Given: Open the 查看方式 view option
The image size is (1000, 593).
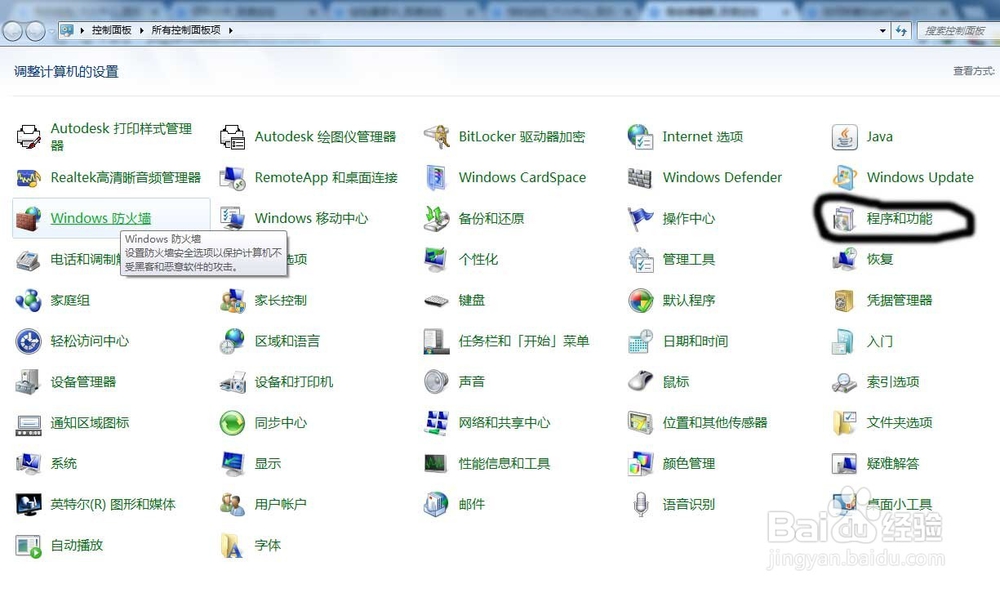Looking at the screenshot, I should click(x=974, y=71).
